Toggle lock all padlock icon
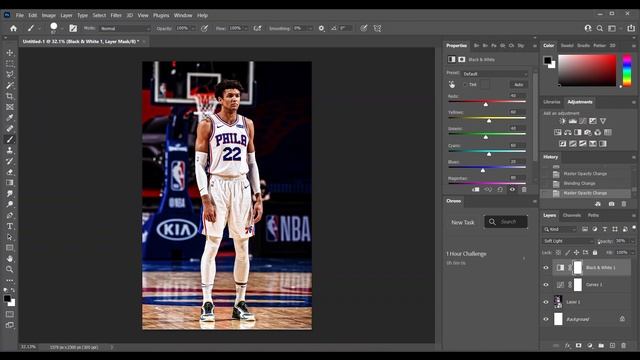The image size is (640, 360). [595, 253]
